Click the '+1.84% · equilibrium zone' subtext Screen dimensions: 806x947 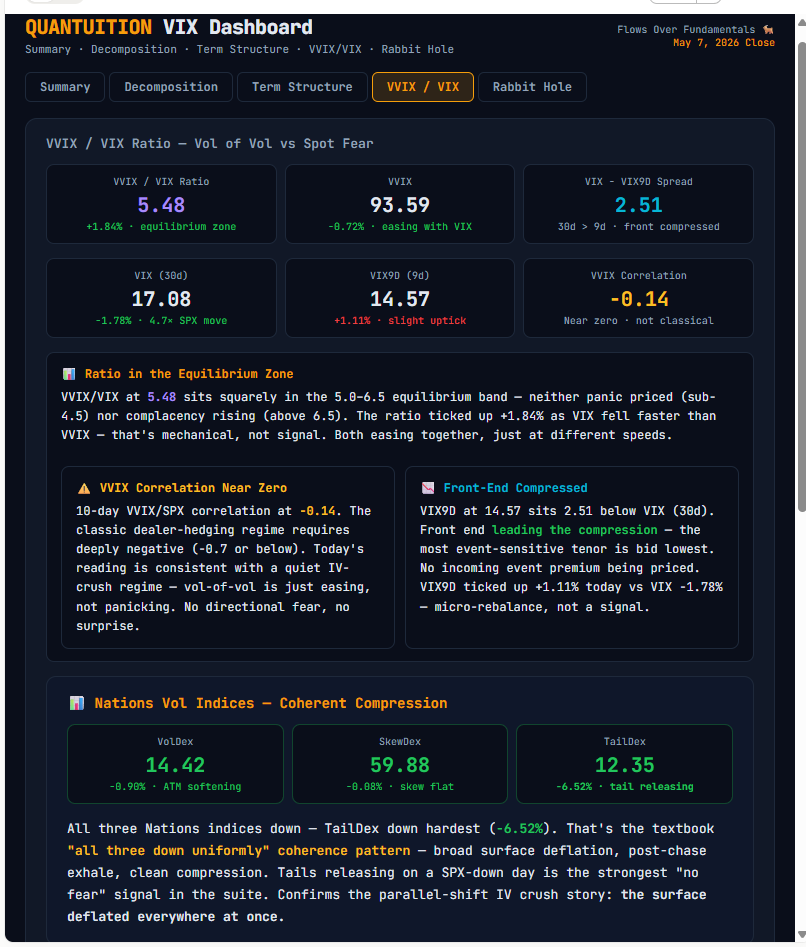(x=161, y=226)
